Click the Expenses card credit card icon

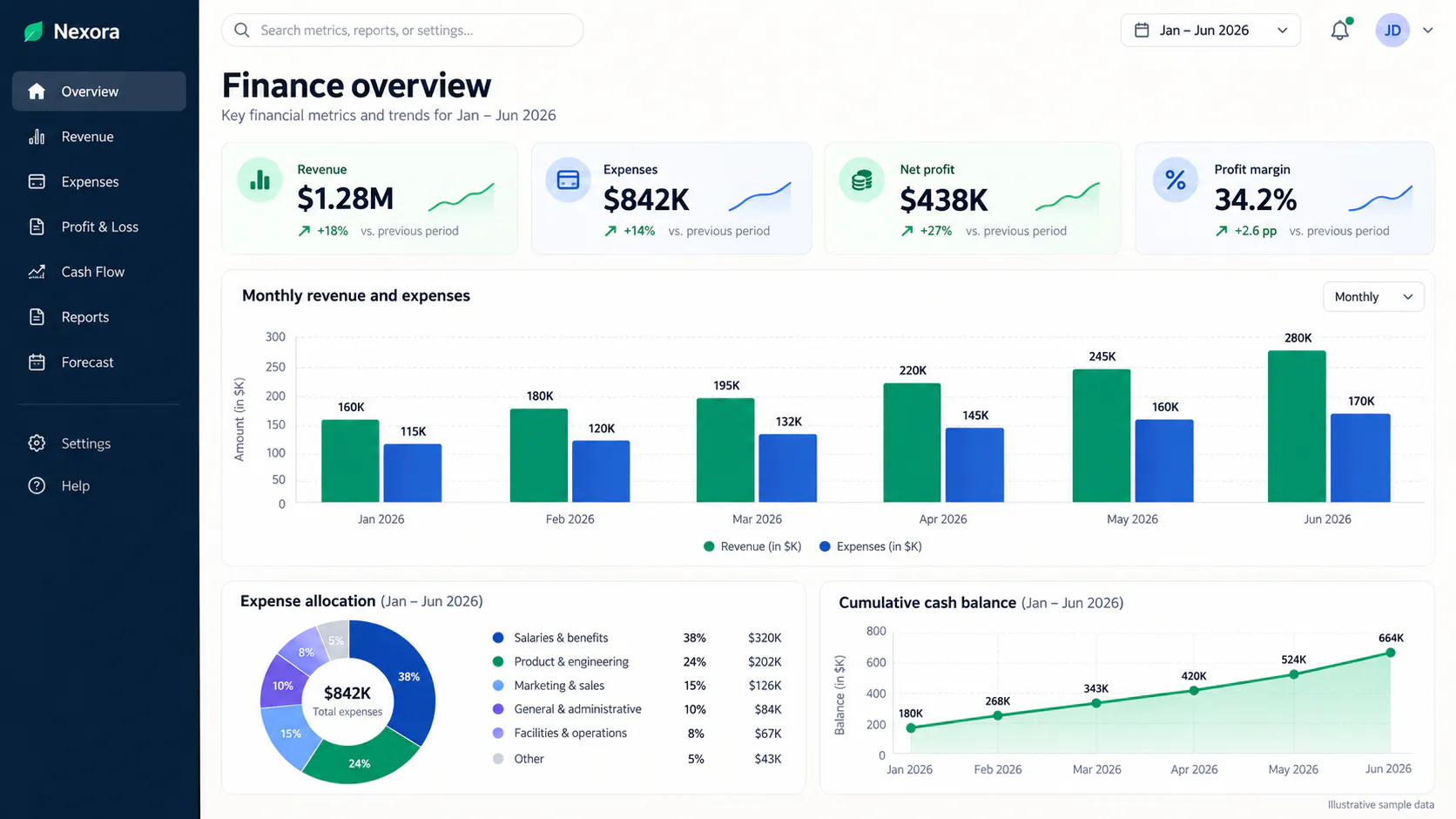[x=568, y=179]
